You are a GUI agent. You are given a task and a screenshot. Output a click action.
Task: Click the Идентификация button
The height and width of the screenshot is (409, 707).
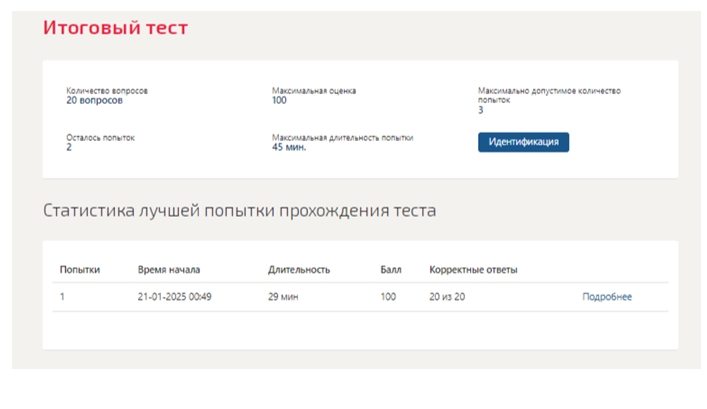pyautogui.click(x=523, y=142)
